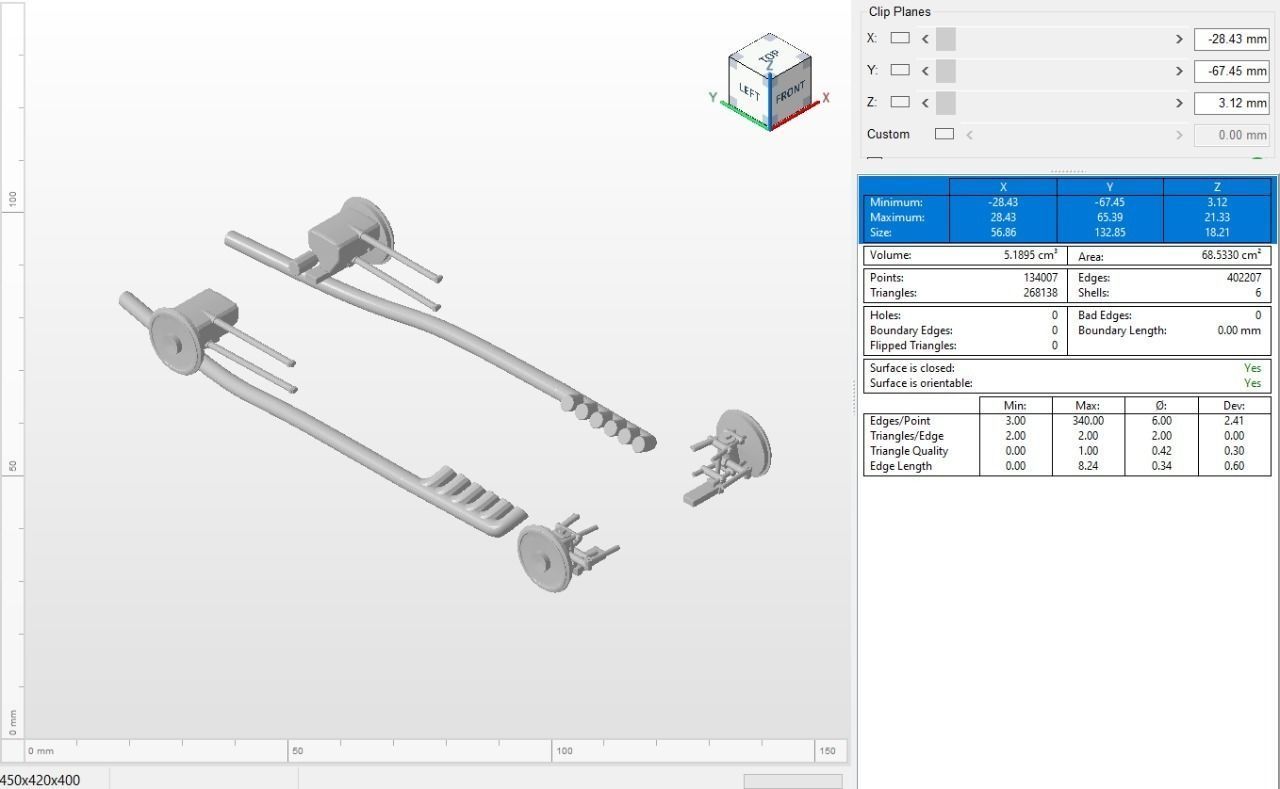Click the Z clip value field 3.12 mm

(x=1231, y=103)
